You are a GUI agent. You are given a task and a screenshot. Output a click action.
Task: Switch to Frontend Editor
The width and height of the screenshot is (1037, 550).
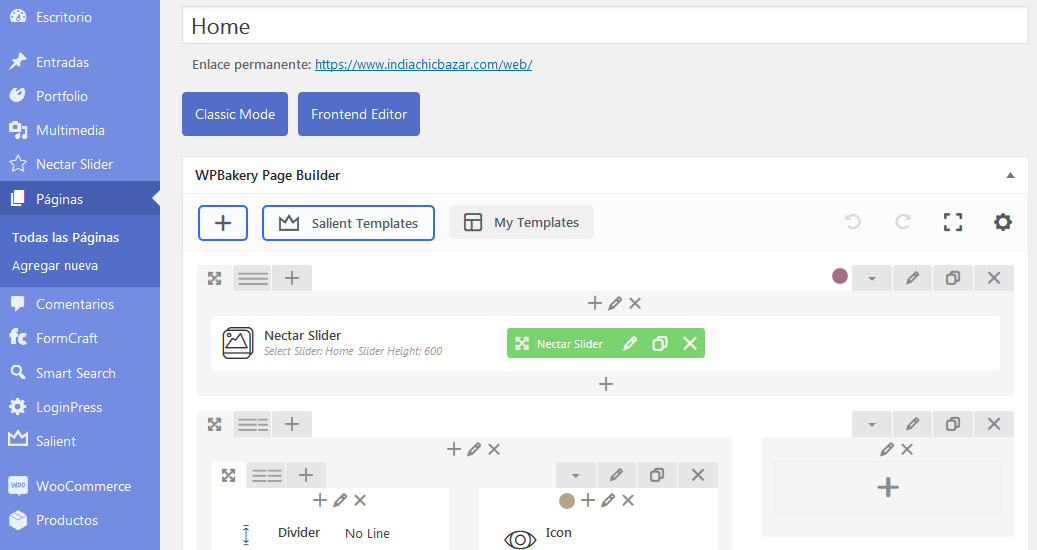358,114
